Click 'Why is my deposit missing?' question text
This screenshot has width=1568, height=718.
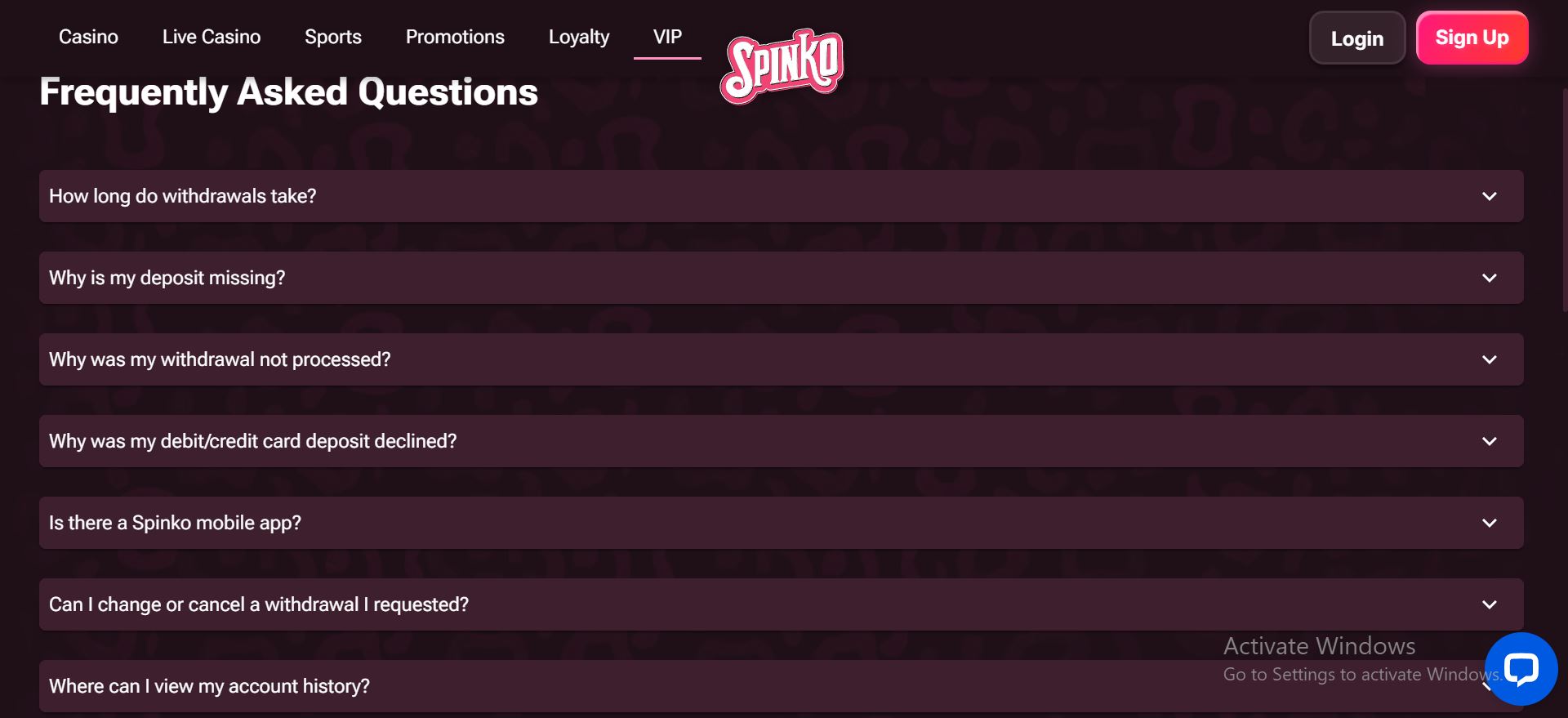coord(167,278)
